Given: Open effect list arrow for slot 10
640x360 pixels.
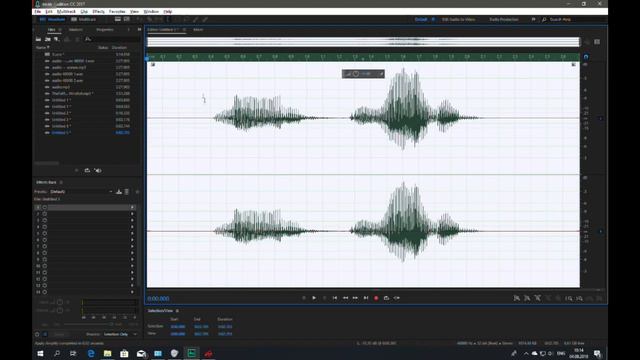Looking at the screenshot, I should tap(132, 266).
